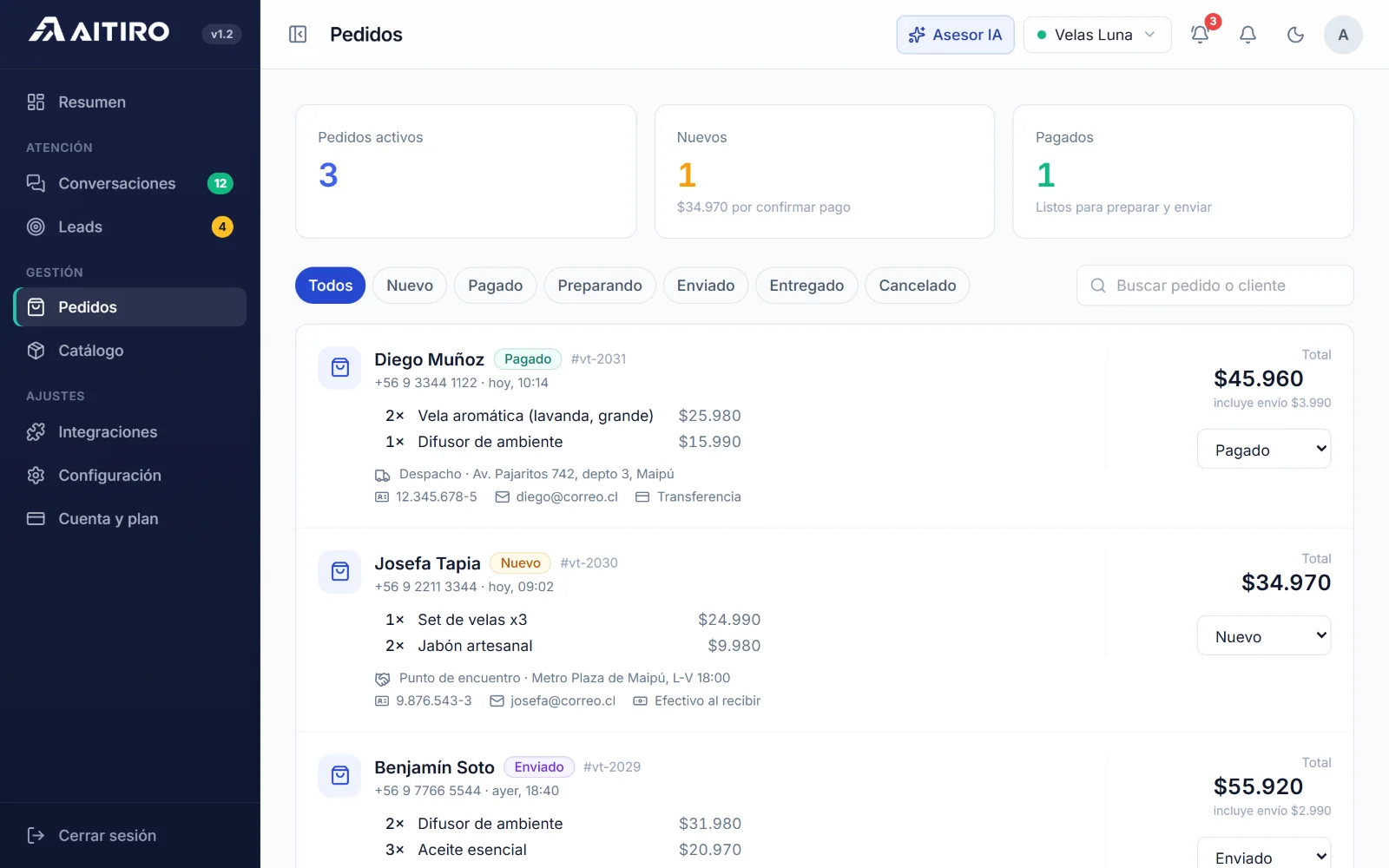This screenshot has width=1389, height=868.
Task: Open Conversaciones section
Action: pos(130,183)
